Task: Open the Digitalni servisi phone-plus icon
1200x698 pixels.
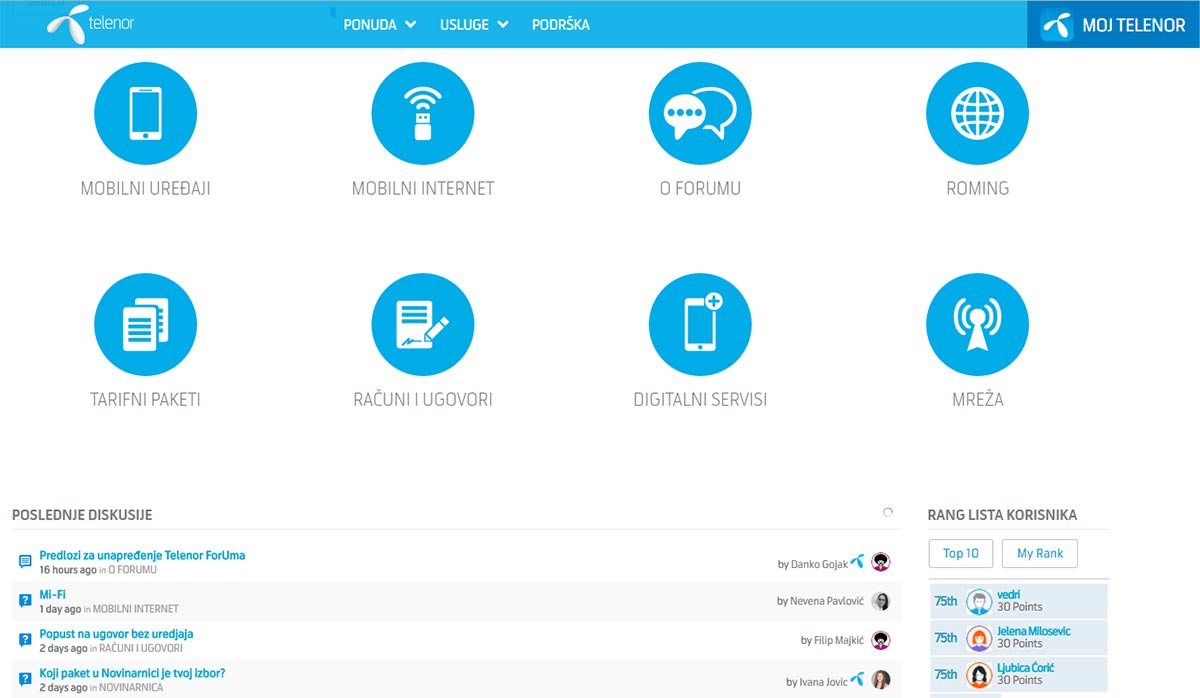Action: coord(700,325)
